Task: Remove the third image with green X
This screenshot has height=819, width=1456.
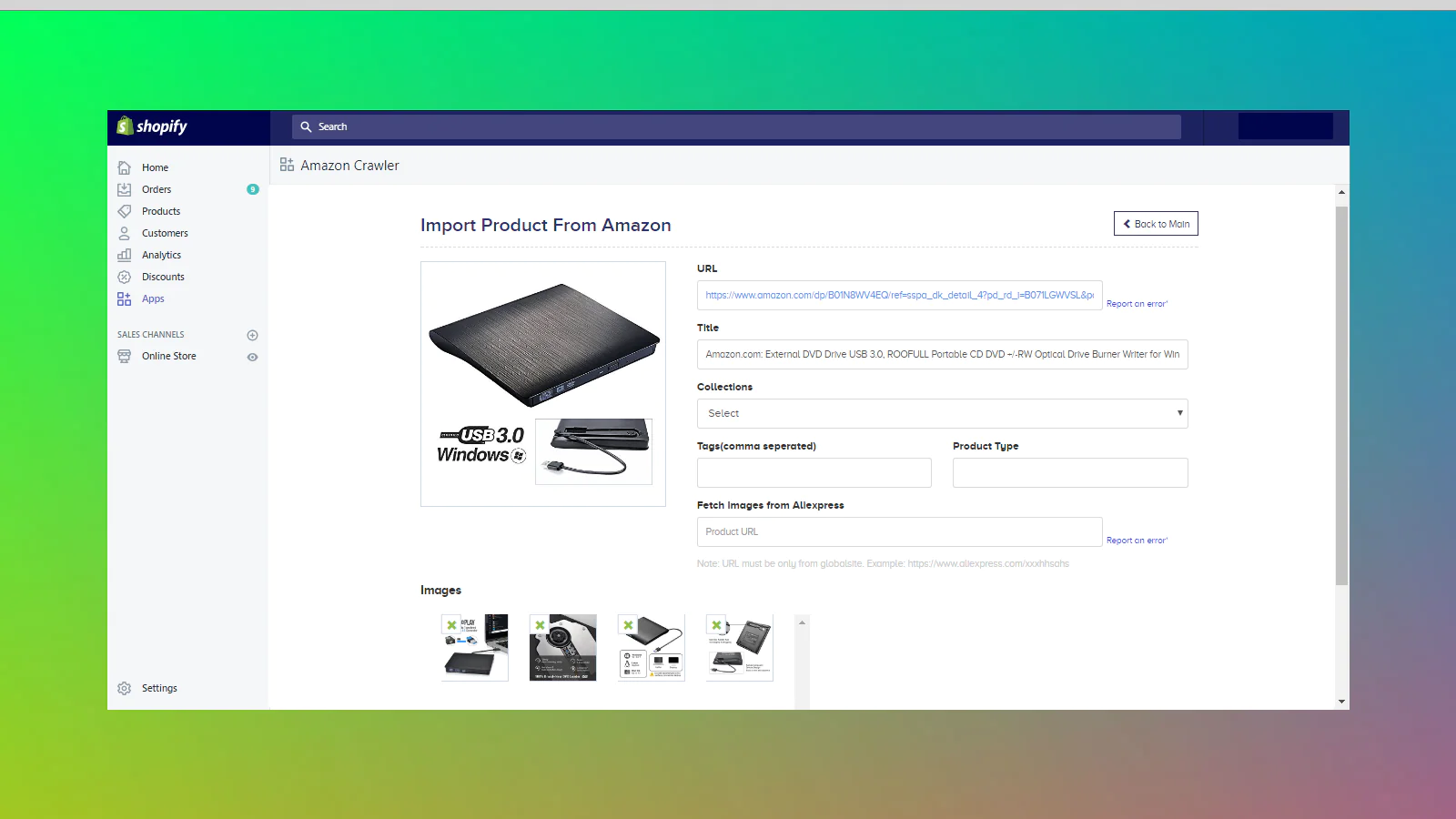Action: point(628,625)
